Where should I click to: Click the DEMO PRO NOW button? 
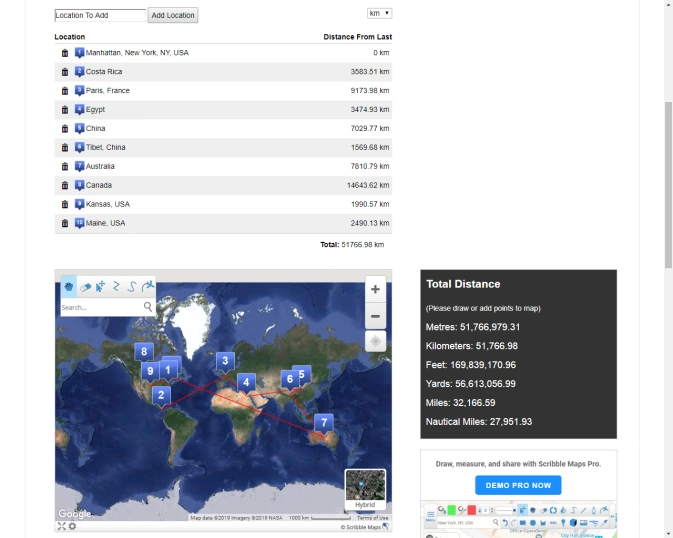pos(518,485)
